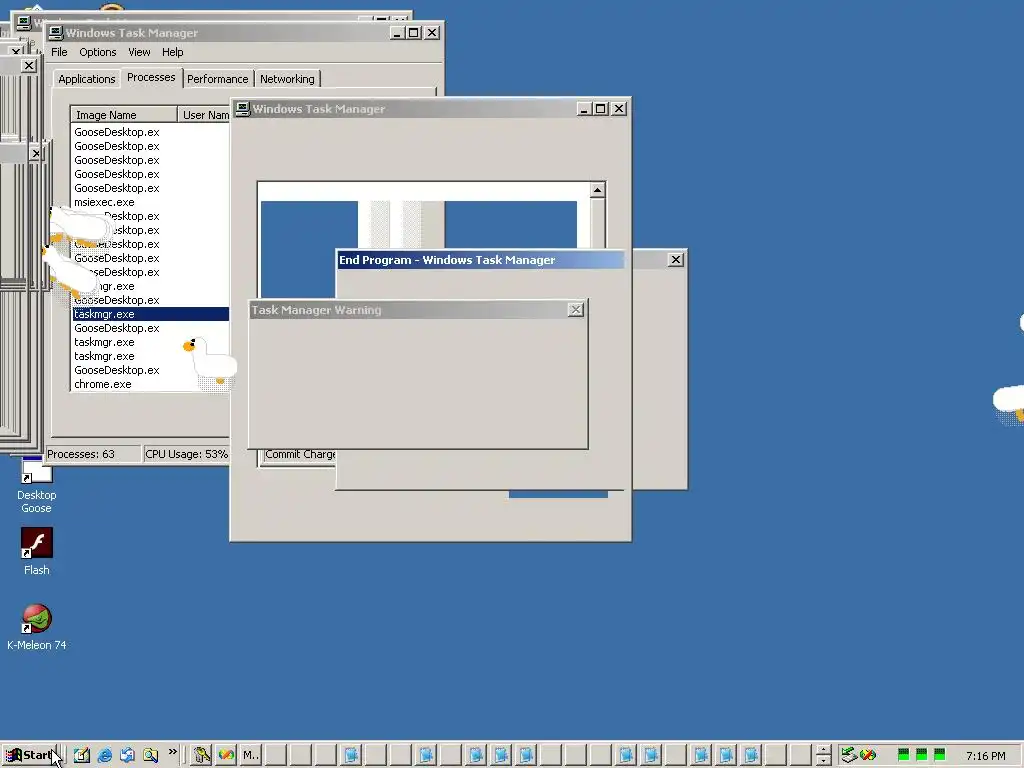Click taskbar row scroll down arrow
Image resolution: width=1024 pixels, height=768 pixels.
(824, 760)
